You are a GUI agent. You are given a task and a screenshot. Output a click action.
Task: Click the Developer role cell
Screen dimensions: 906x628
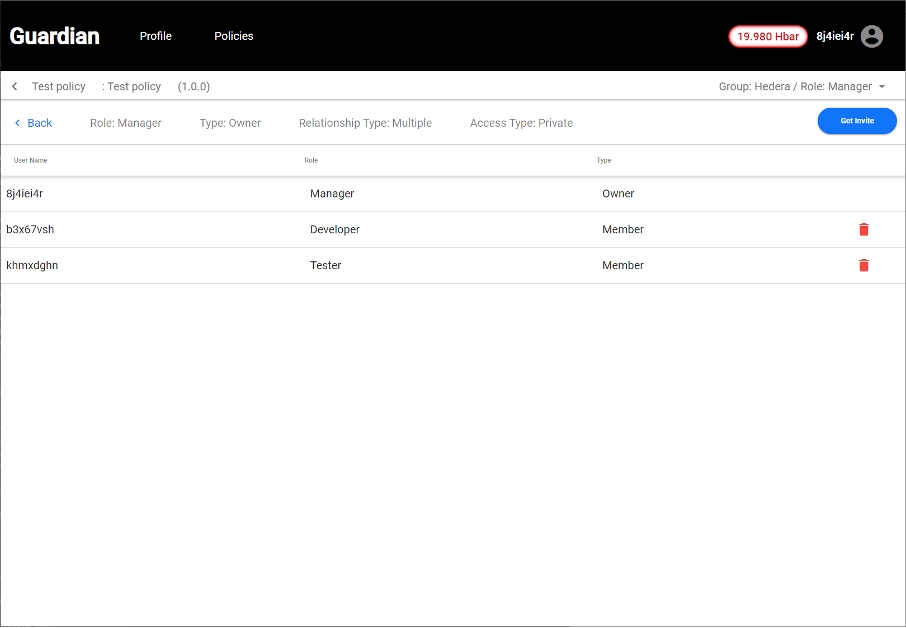click(335, 230)
